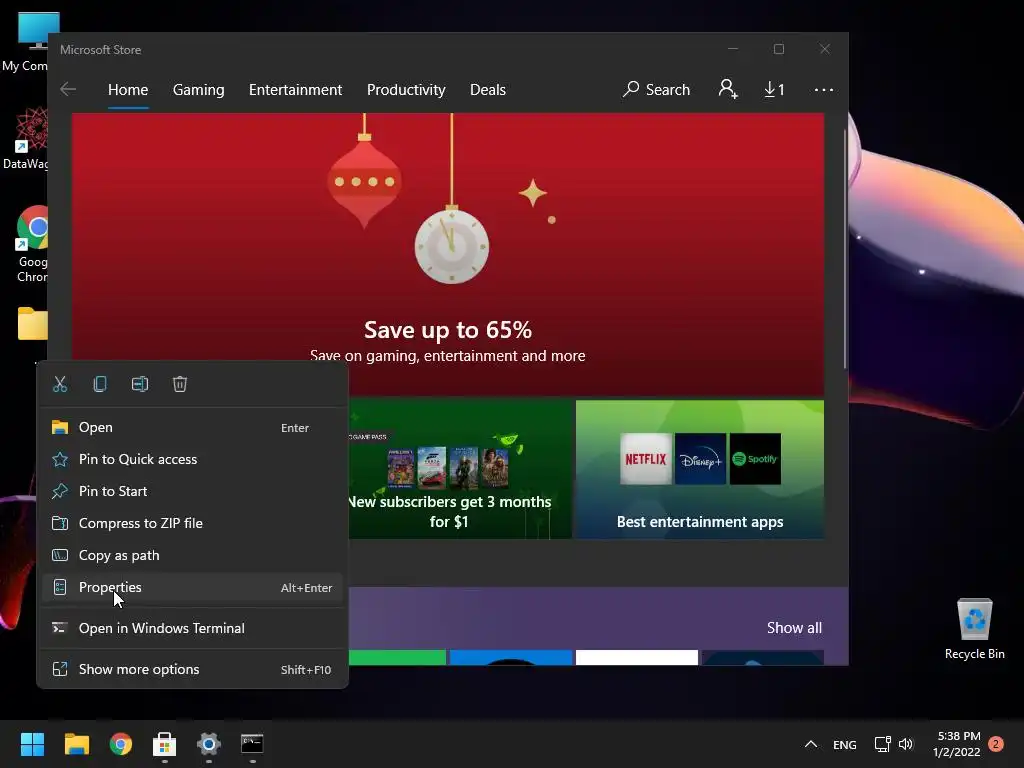Image resolution: width=1024 pixels, height=768 pixels.
Task: Select the Recycle Bin desktop icon
Action: point(974,628)
